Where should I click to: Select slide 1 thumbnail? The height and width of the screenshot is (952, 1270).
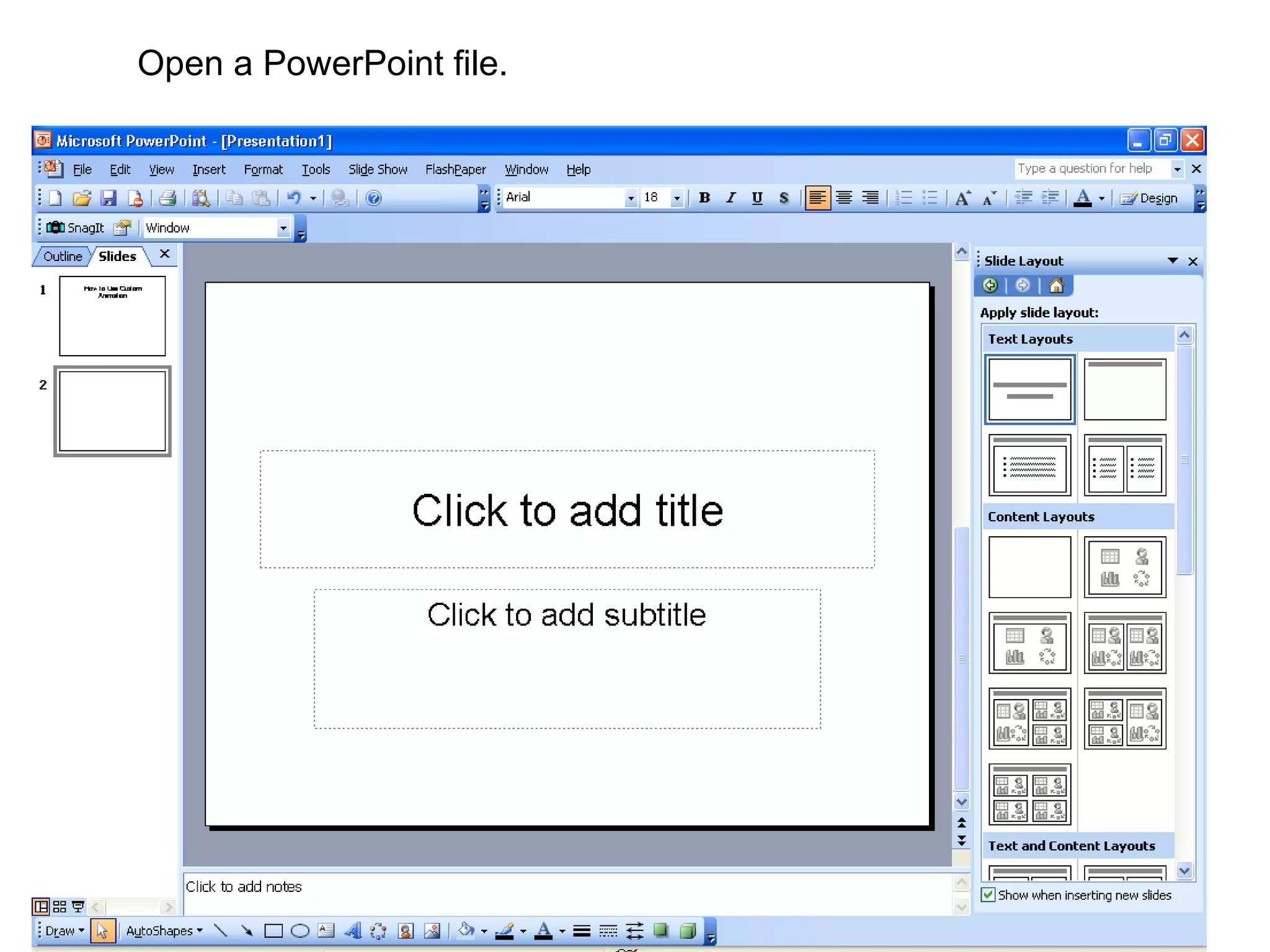112,316
